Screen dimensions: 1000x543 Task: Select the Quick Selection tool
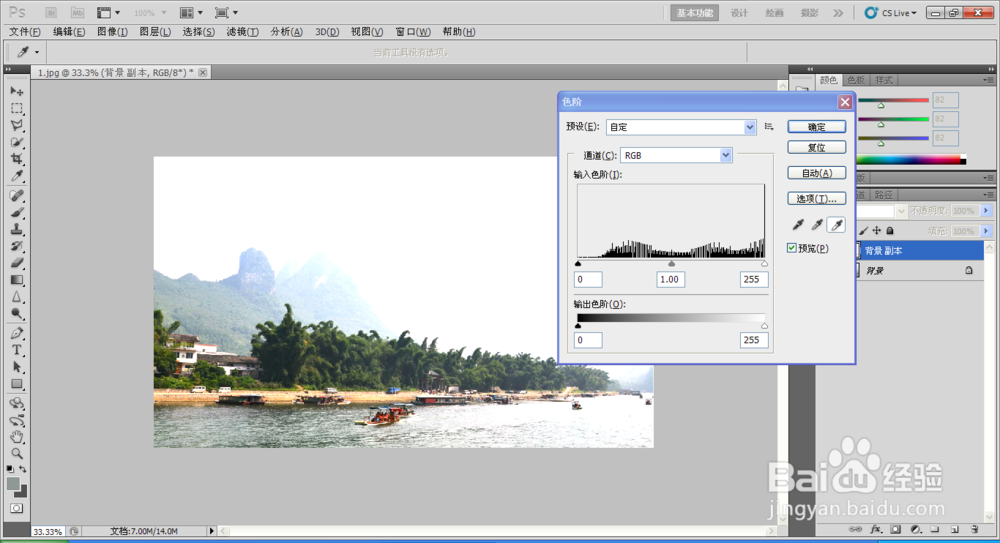(17, 142)
